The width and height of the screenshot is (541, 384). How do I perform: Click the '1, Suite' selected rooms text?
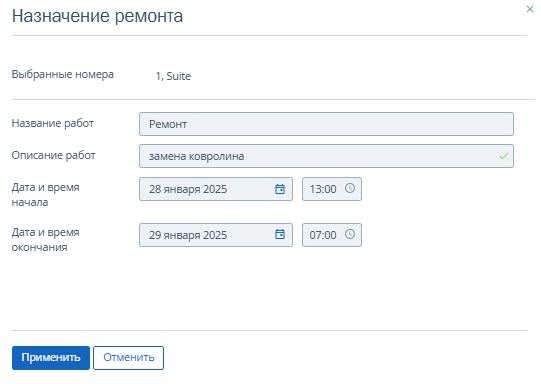click(173, 76)
